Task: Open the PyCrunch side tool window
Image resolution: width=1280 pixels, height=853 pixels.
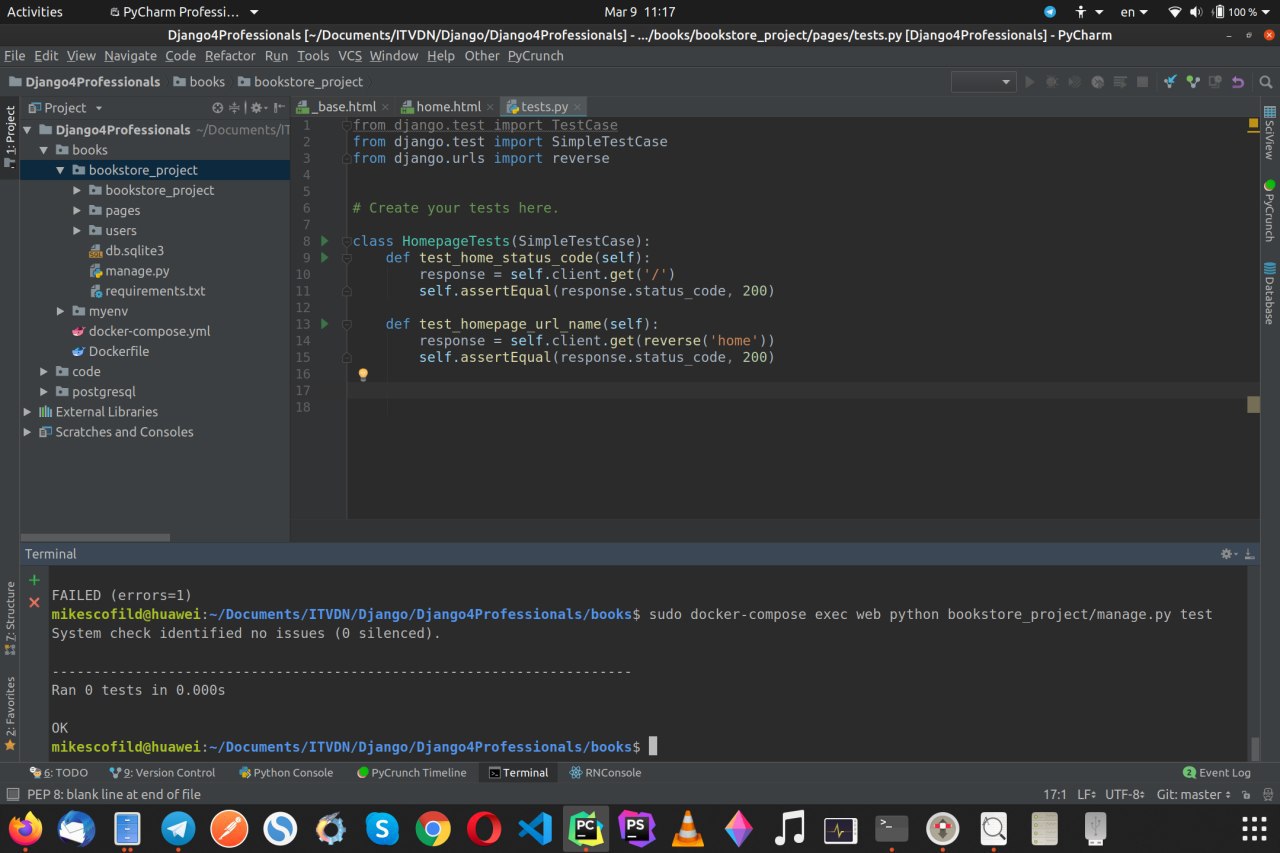Action: coord(1270,210)
